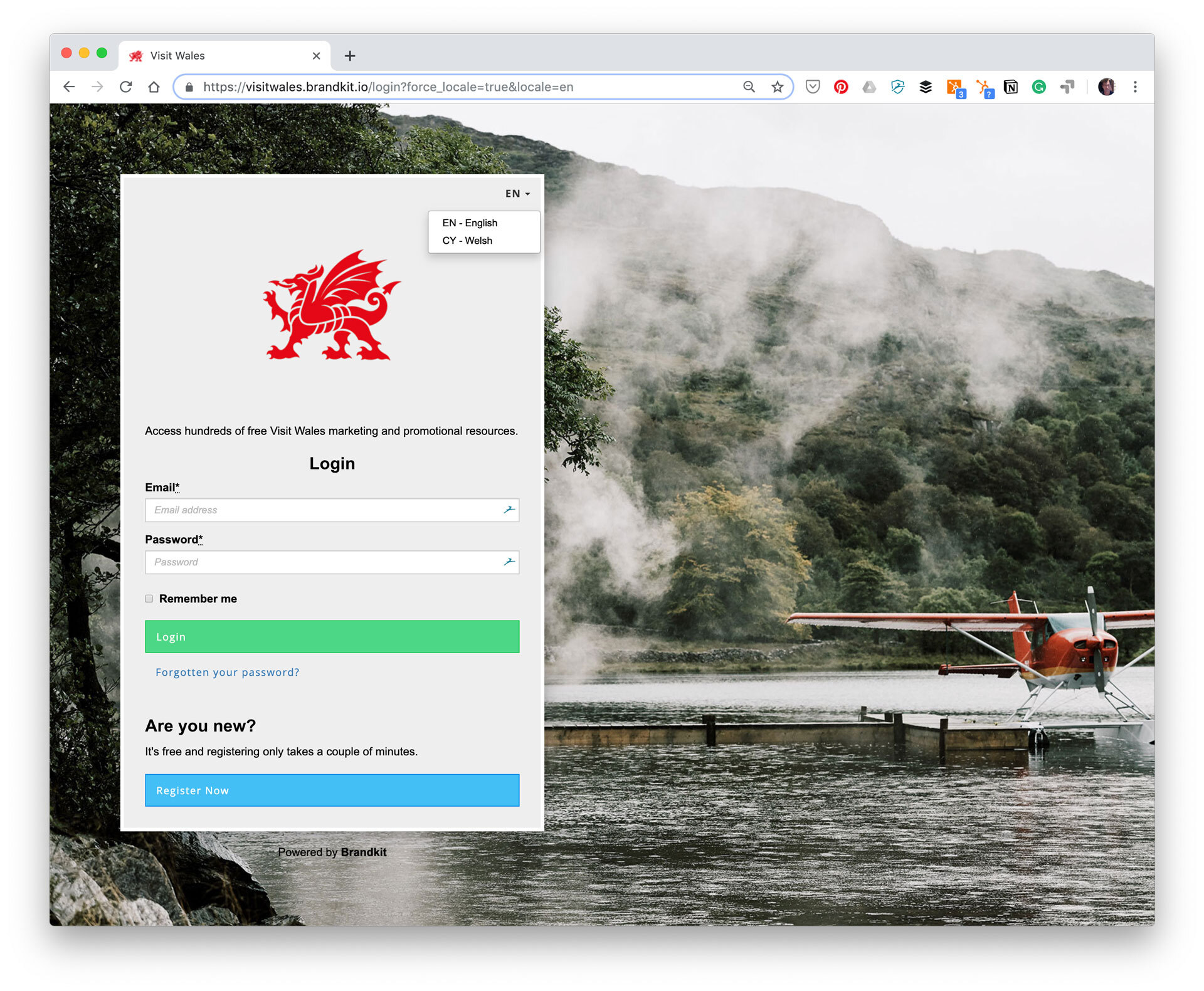Click the Buffer stacked-layers extension icon
The image size is (1204, 991).
(926, 87)
